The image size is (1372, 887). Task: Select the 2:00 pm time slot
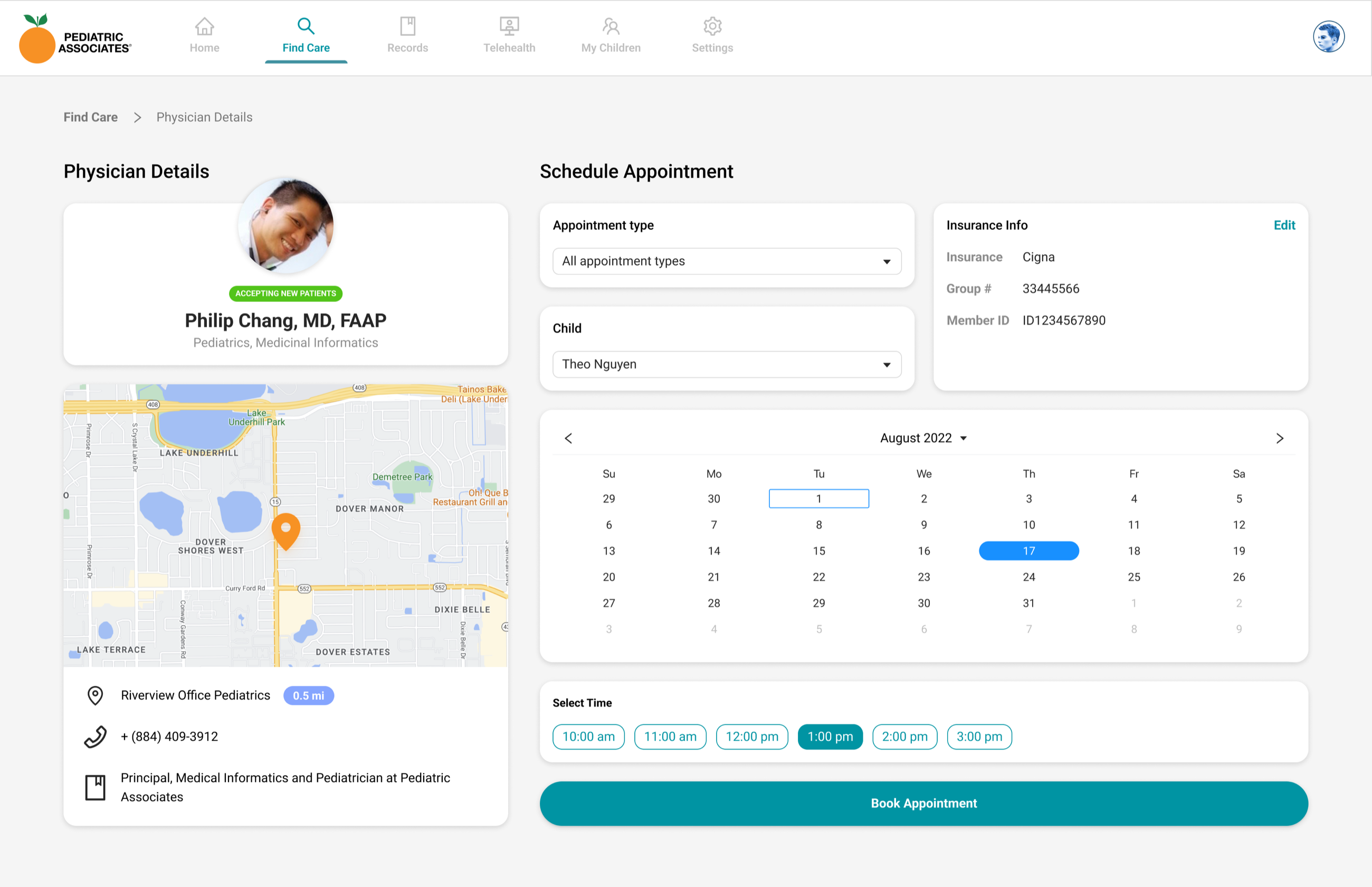(904, 737)
